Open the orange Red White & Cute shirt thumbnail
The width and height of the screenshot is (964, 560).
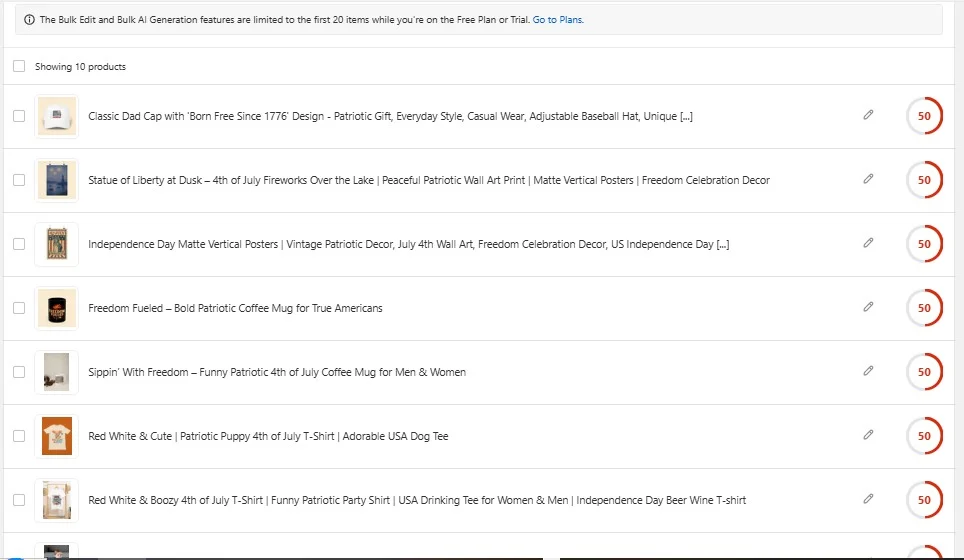point(56,436)
